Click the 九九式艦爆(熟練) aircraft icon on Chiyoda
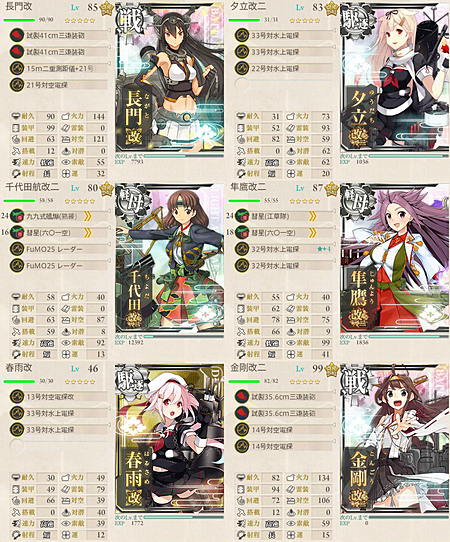This screenshot has width=450, height=542. pyautogui.click(x=16, y=216)
